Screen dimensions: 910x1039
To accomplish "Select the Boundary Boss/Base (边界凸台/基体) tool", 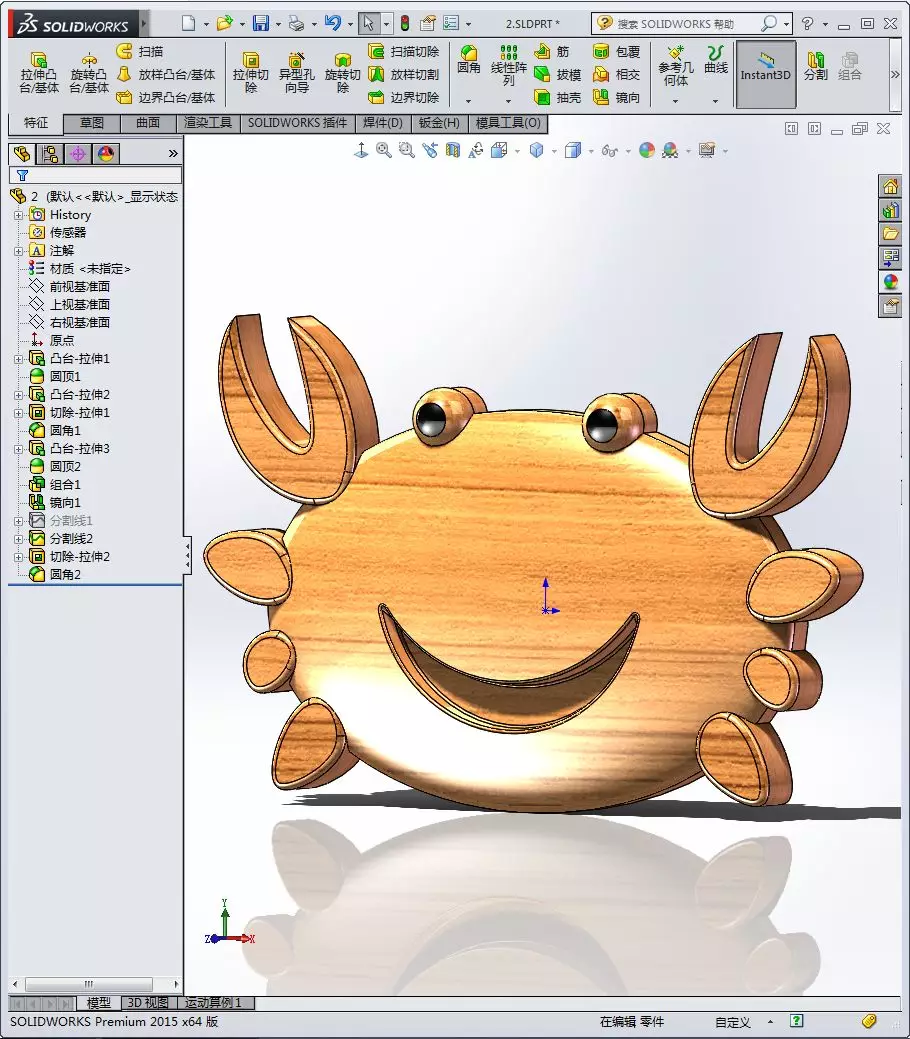I will (166, 97).
